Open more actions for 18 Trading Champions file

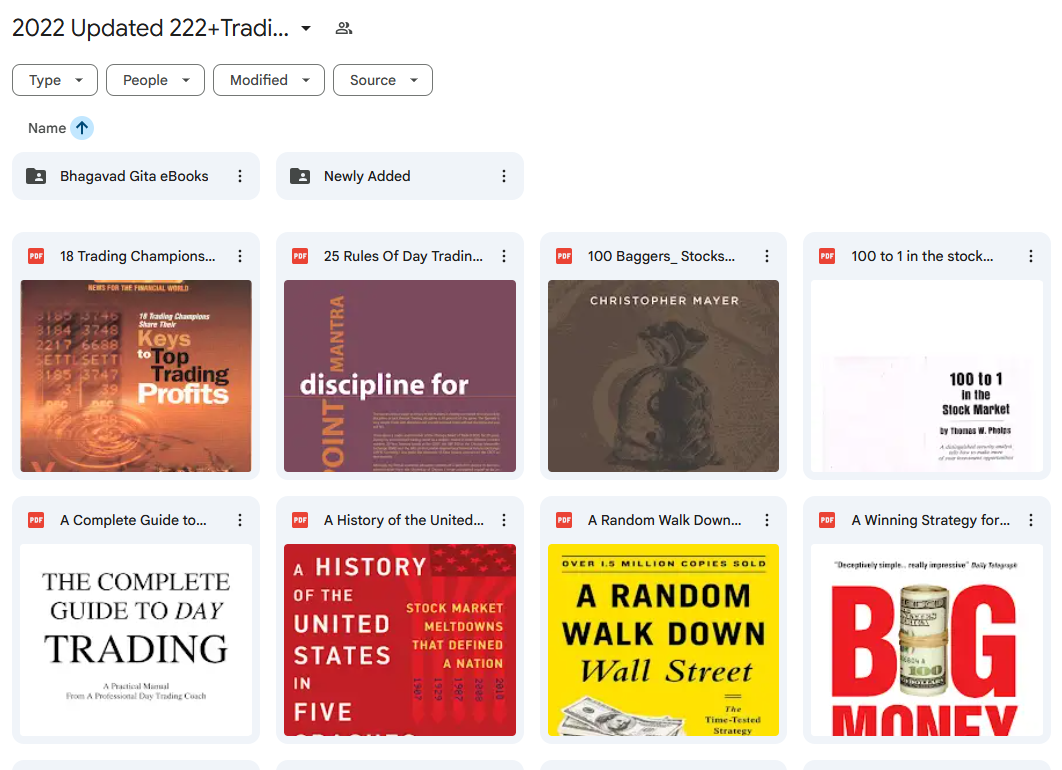coord(240,256)
